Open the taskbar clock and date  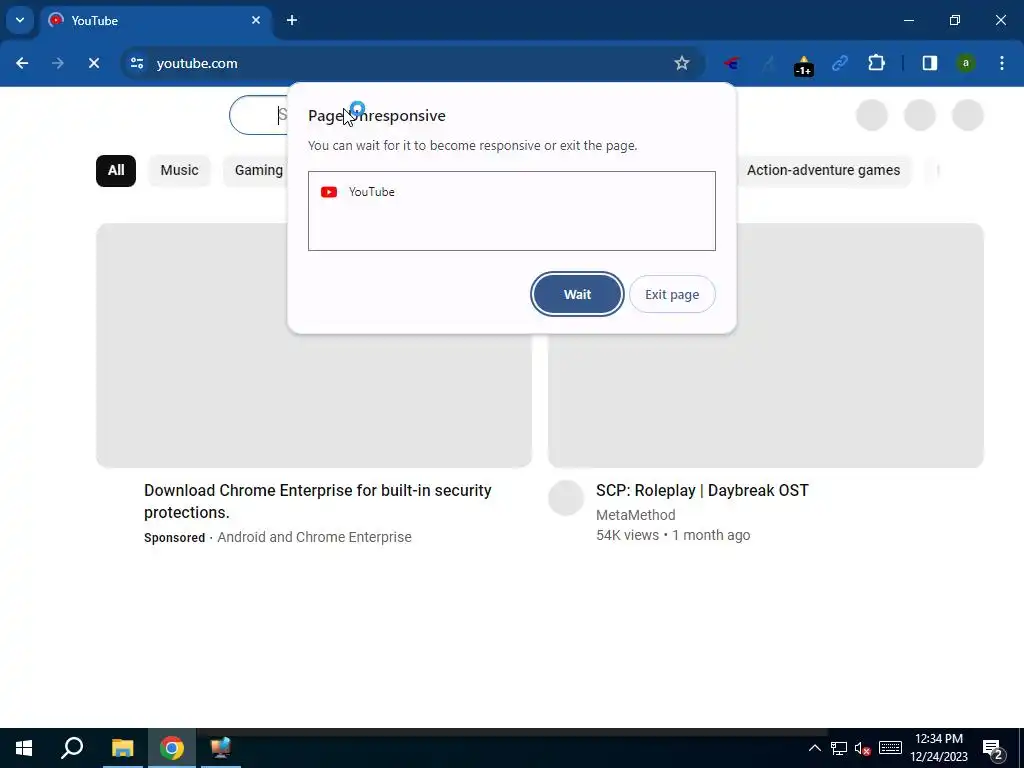[938, 748]
